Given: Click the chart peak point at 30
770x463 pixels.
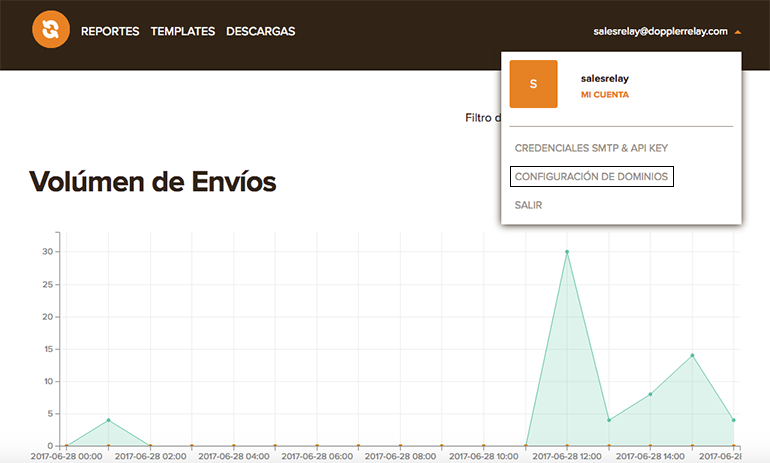Looking at the screenshot, I should point(567,252).
